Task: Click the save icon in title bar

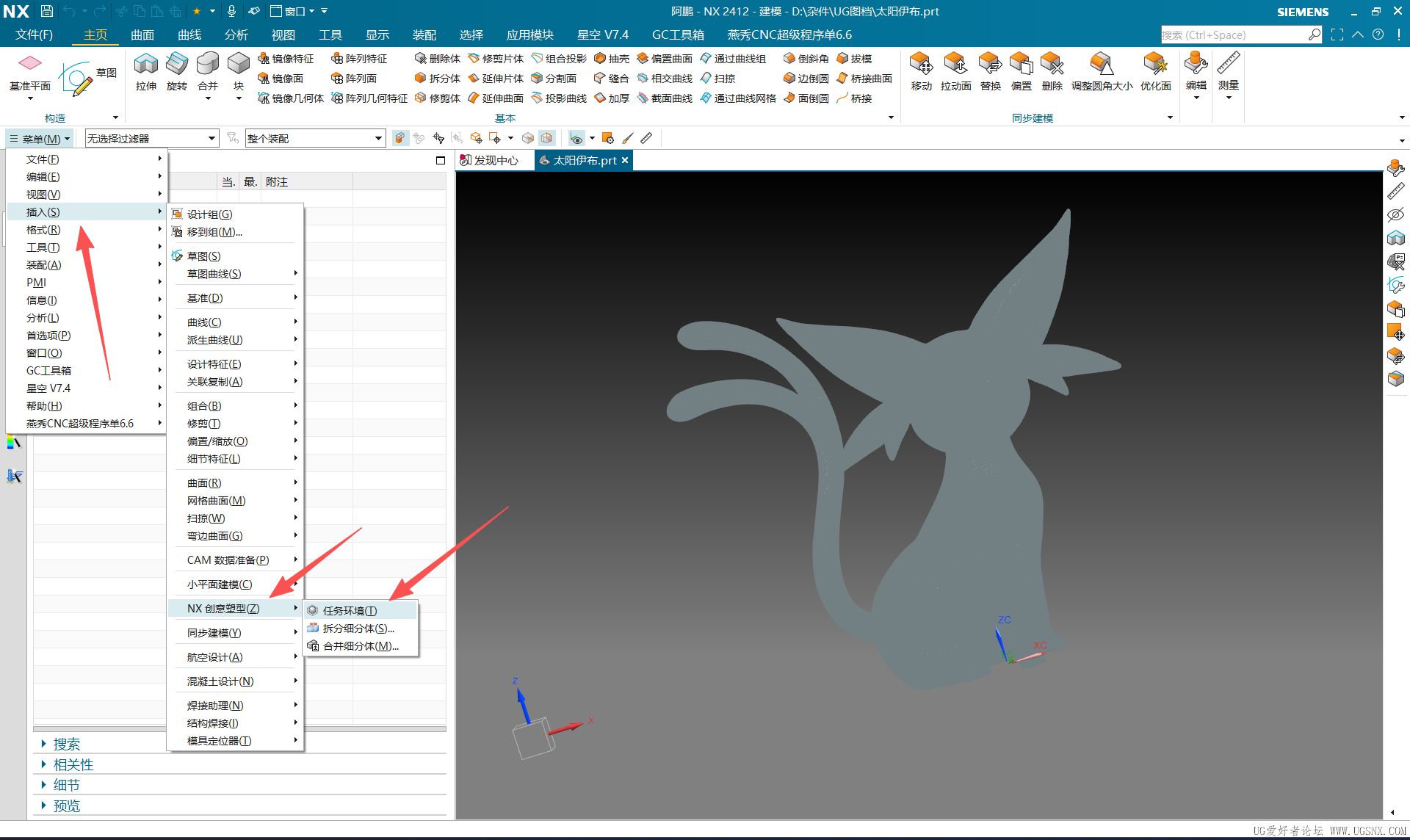Action: (x=47, y=11)
